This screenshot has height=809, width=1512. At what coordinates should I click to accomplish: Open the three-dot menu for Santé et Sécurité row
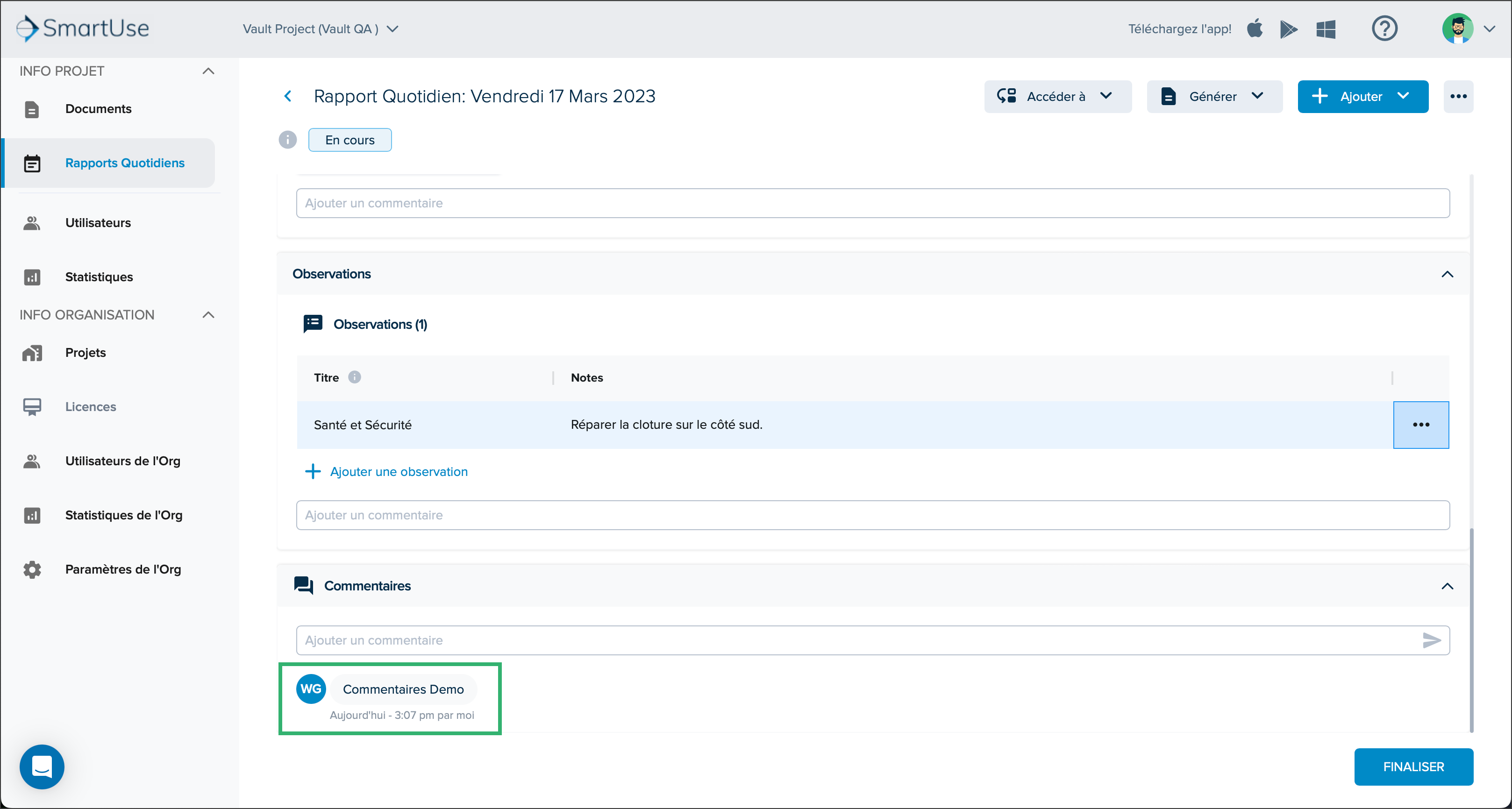[1420, 425]
